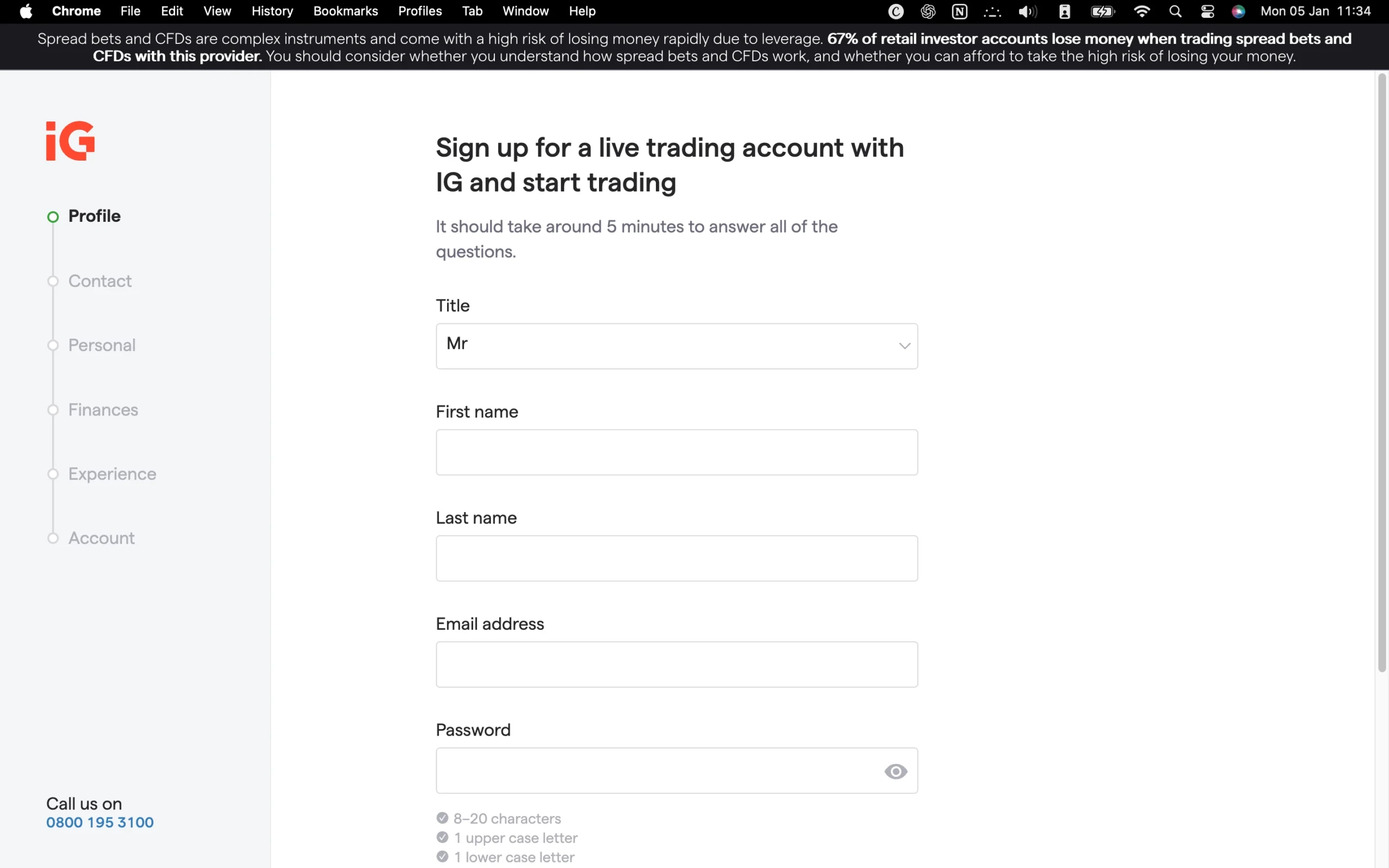Select the Contact step circle
This screenshot has width=1389, height=868.
click(52, 282)
